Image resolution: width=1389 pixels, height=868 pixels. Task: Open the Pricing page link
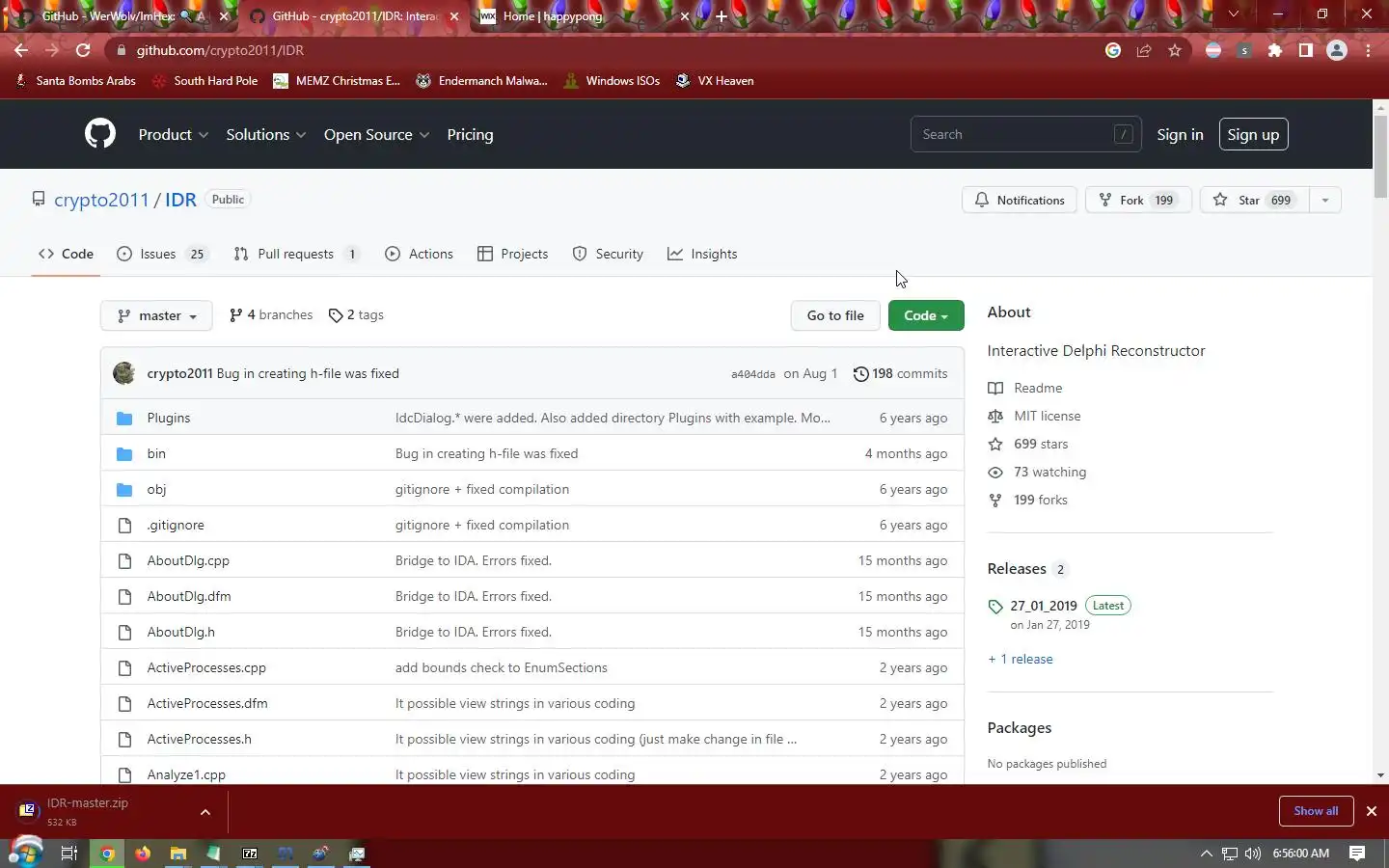click(x=470, y=134)
